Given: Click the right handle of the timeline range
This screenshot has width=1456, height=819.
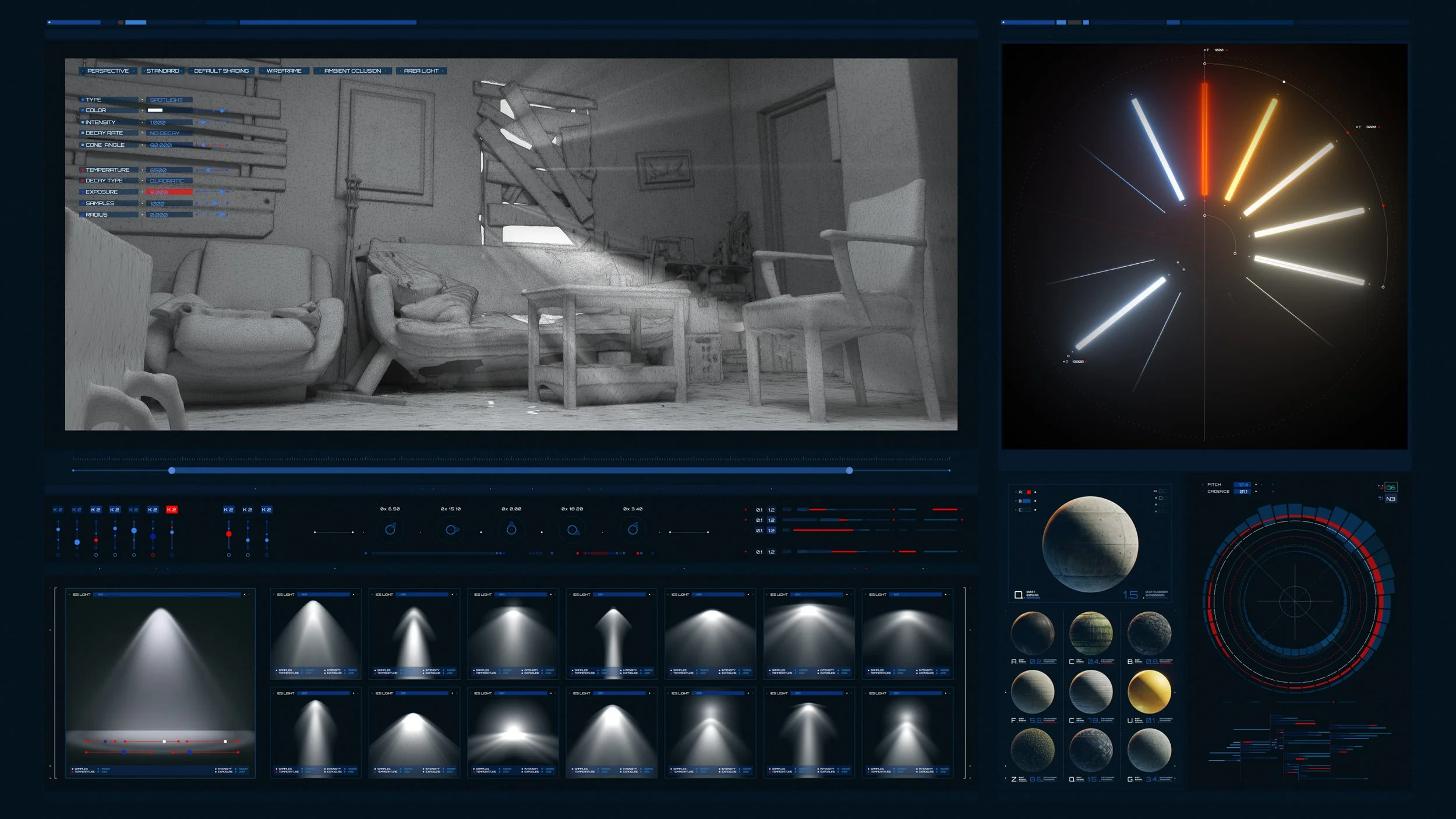Looking at the screenshot, I should click(849, 470).
